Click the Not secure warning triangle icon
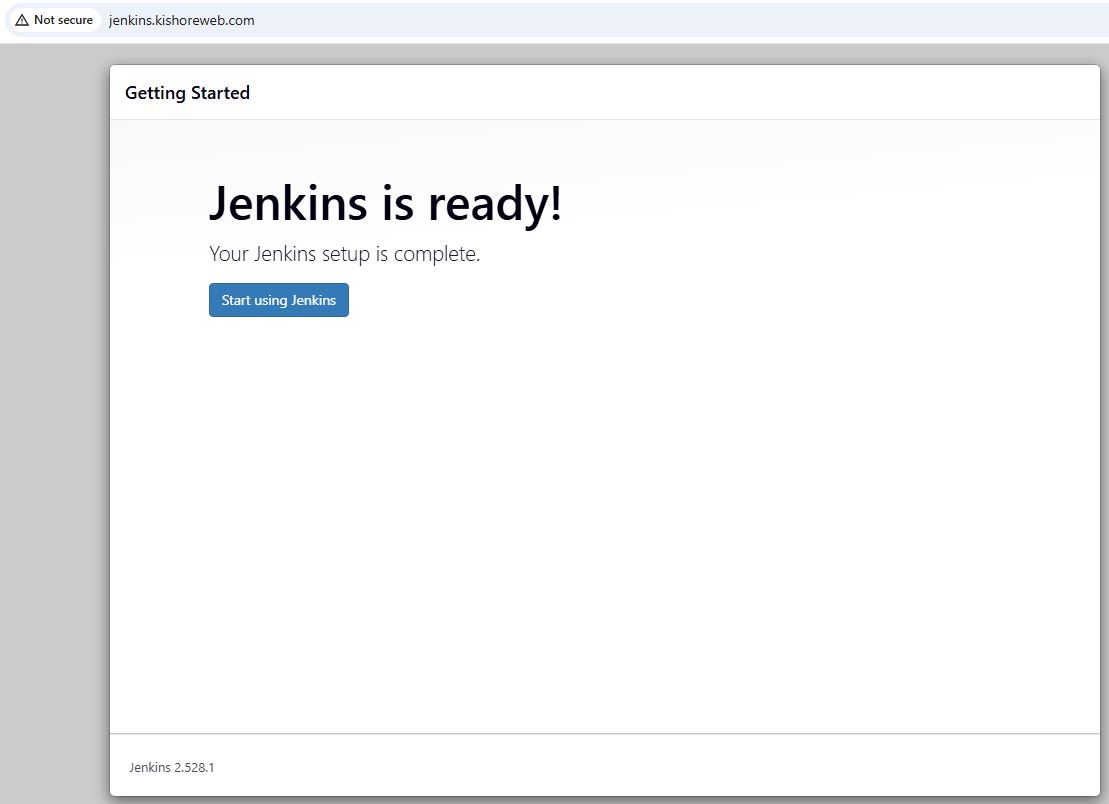The image size is (1109, 804). click(x=22, y=20)
